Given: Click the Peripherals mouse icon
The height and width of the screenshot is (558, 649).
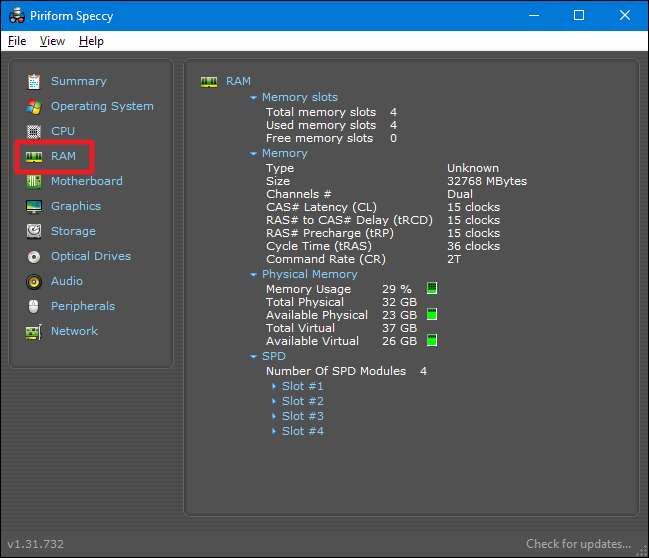Looking at the screenshot, I should coord(34,306).
